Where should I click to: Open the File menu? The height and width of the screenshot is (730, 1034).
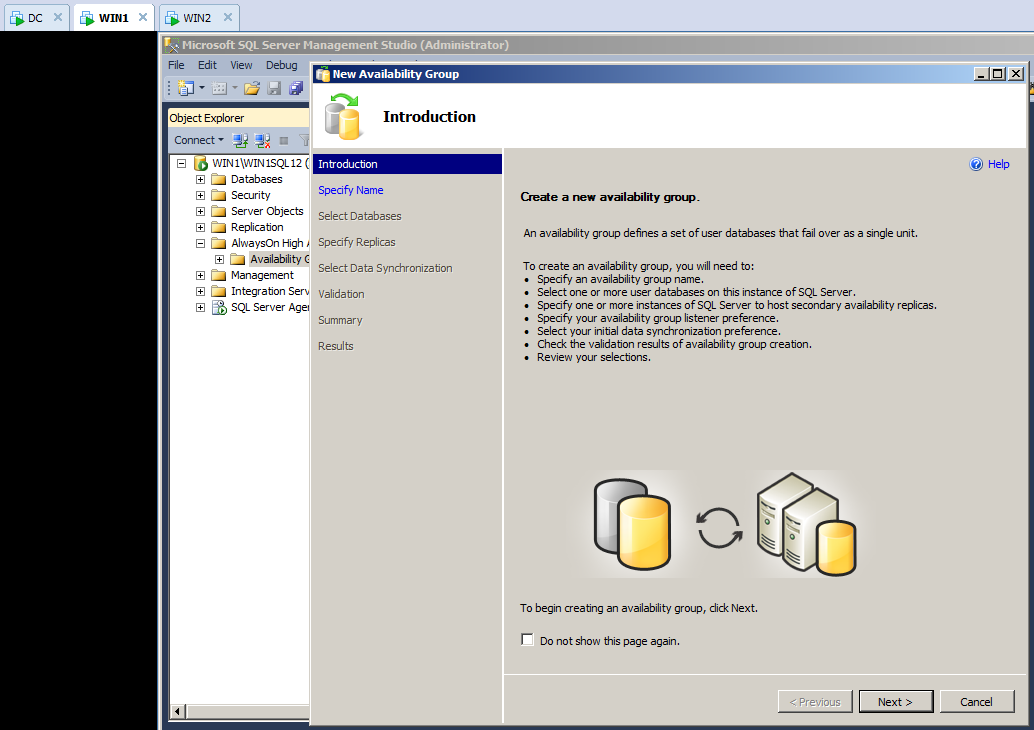tap(176, 65)
